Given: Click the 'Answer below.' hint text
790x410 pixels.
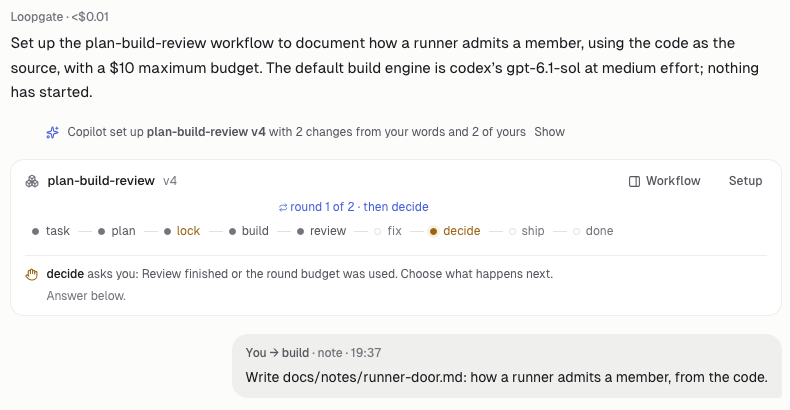Looking at the screenshot, I should pyautogui.click(x=86, y=296).
